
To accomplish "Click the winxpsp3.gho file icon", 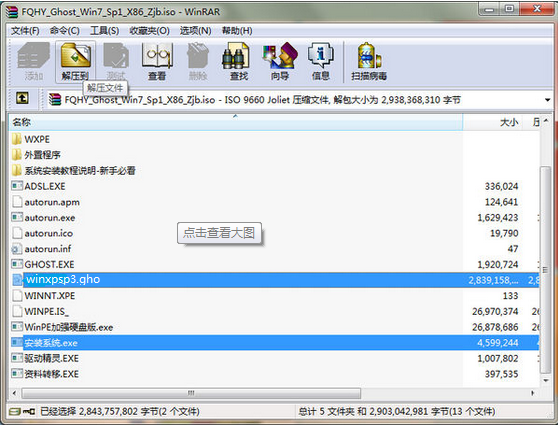I will [x=17, y=280].
